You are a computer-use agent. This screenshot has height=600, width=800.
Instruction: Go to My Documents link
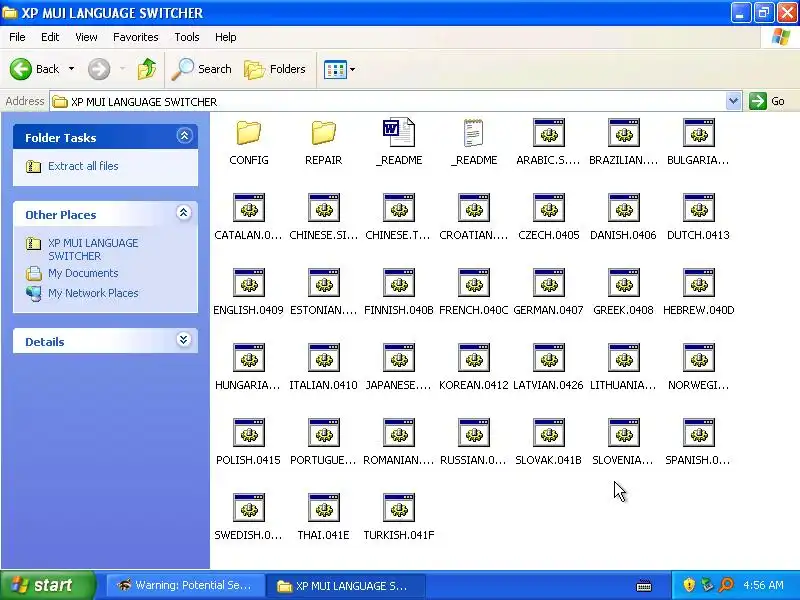tap(83, 273)
